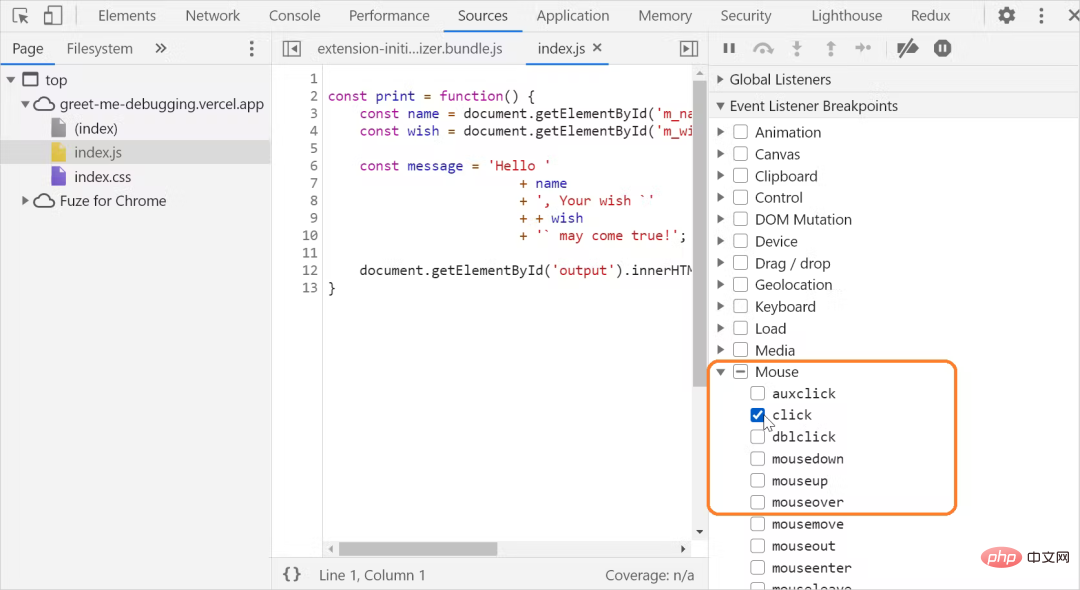Switch to the Elements panel
The height and width of the screenshot is (590, 1080).
tap(127, 15)
